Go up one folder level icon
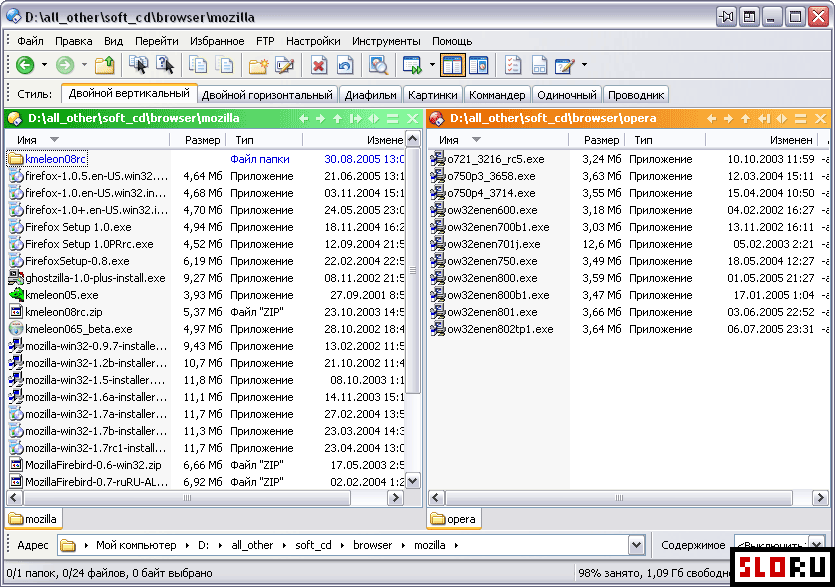Screen dimensions: 835x587 104,65
